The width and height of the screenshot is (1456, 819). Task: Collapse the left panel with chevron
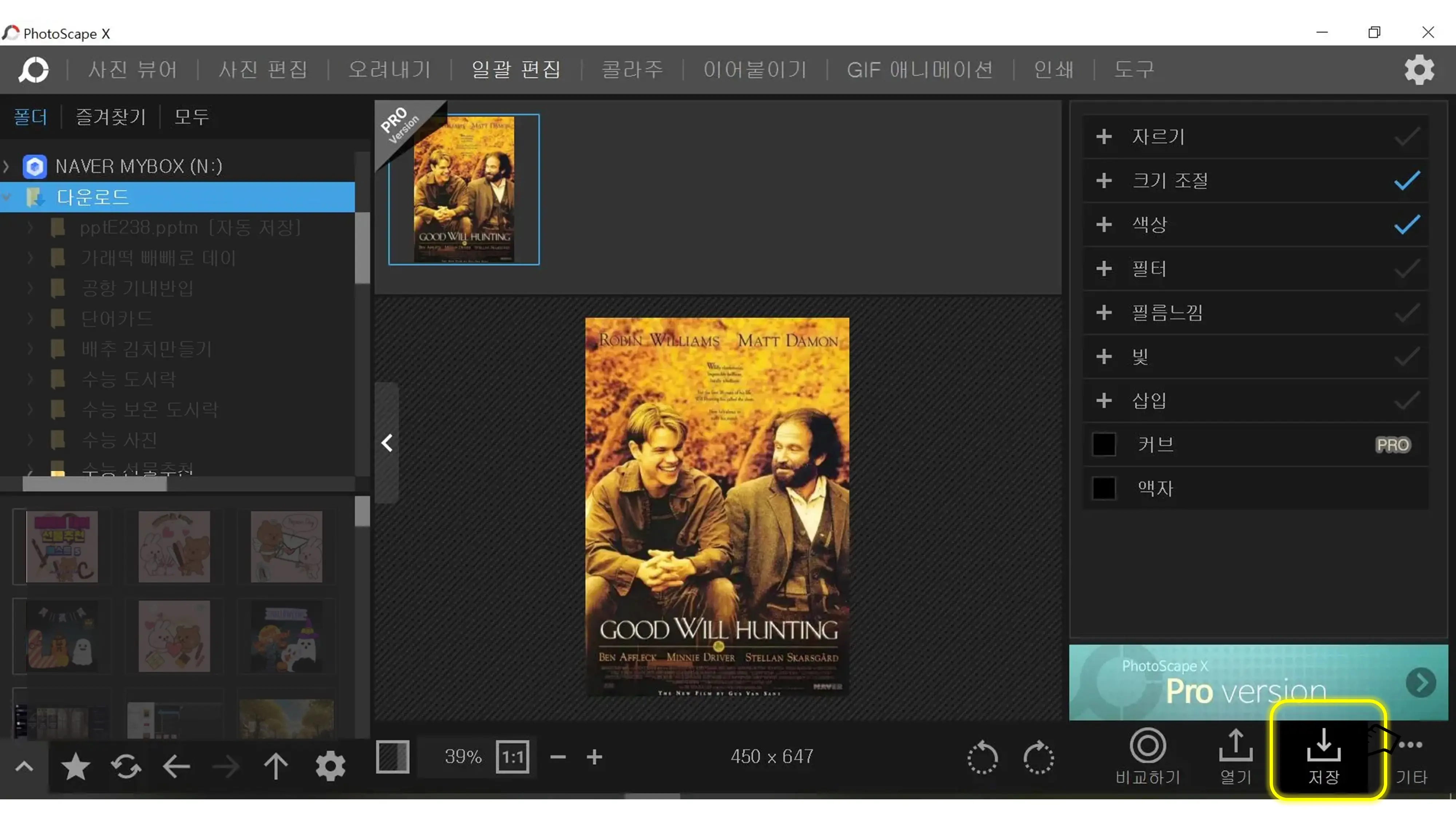[387, 443]
